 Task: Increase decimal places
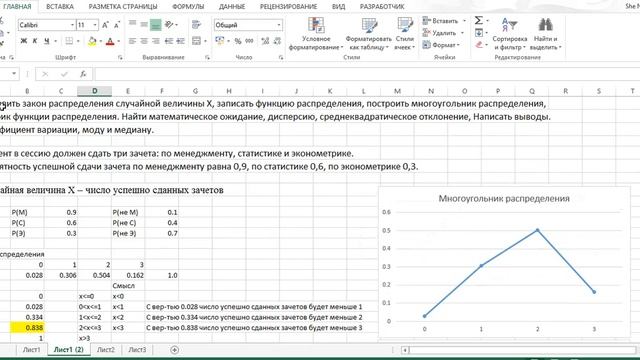(x=265, y=41)
